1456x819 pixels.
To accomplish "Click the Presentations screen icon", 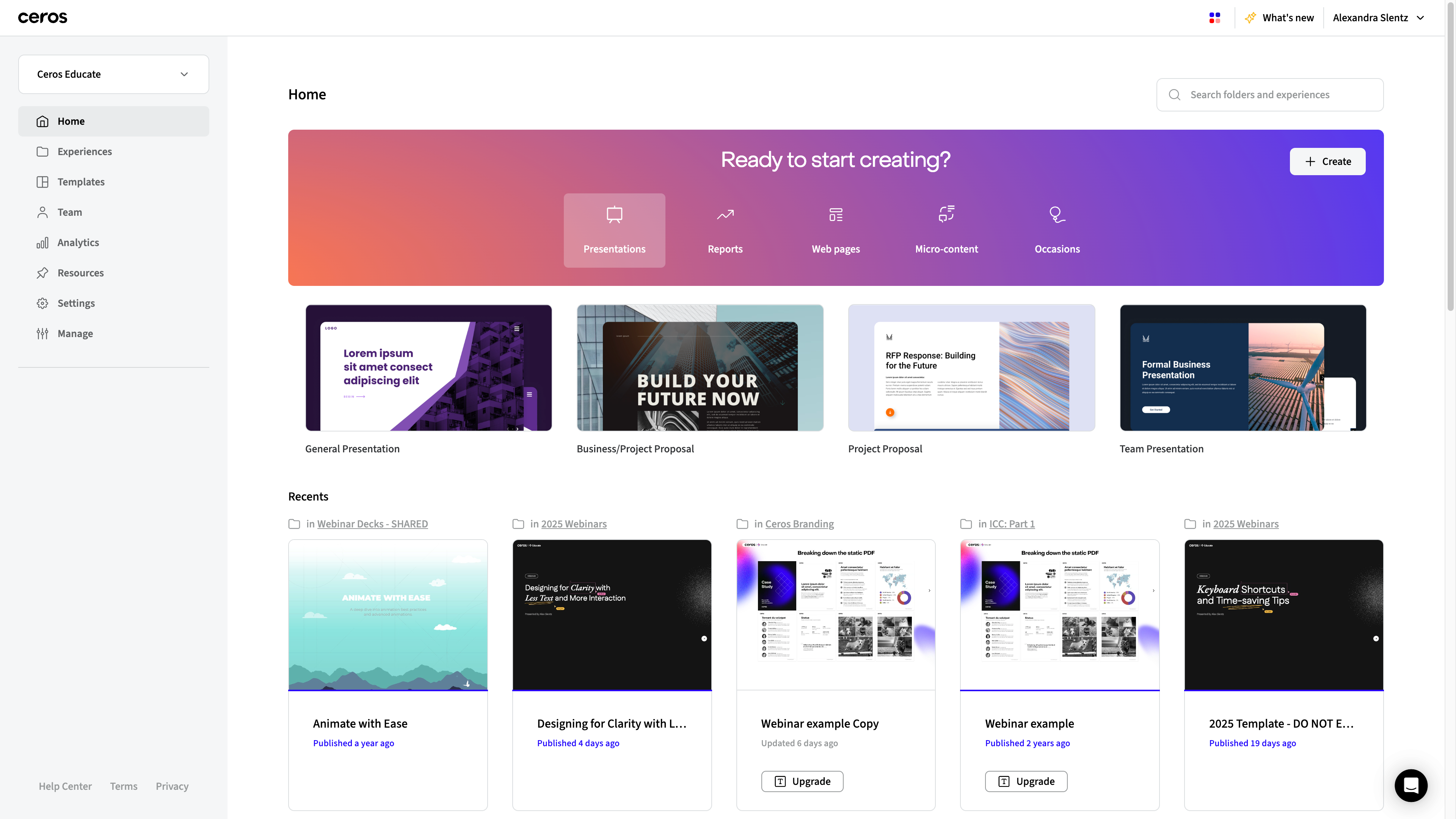I will coord(614,215).
